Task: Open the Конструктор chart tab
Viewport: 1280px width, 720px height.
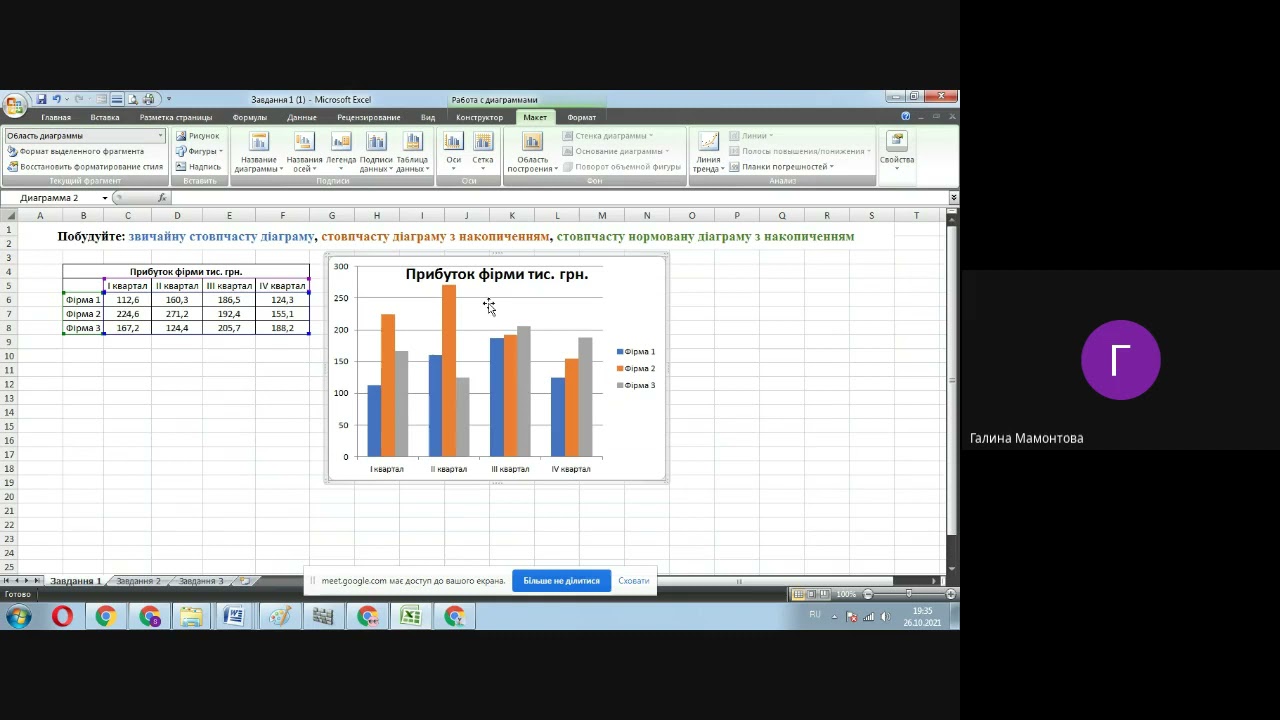Action: coord(480,117)
